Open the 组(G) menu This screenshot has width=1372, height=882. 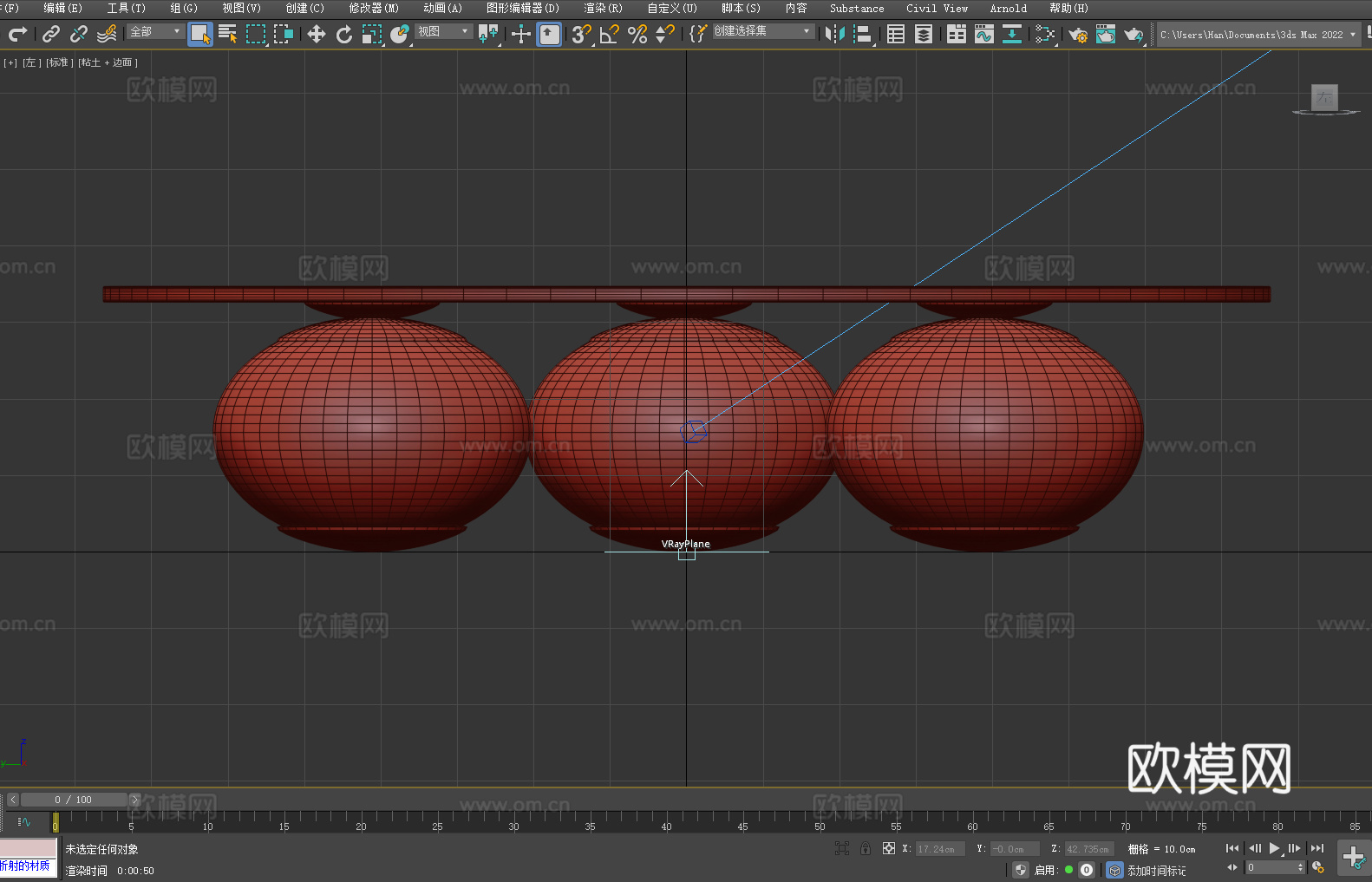184,8
